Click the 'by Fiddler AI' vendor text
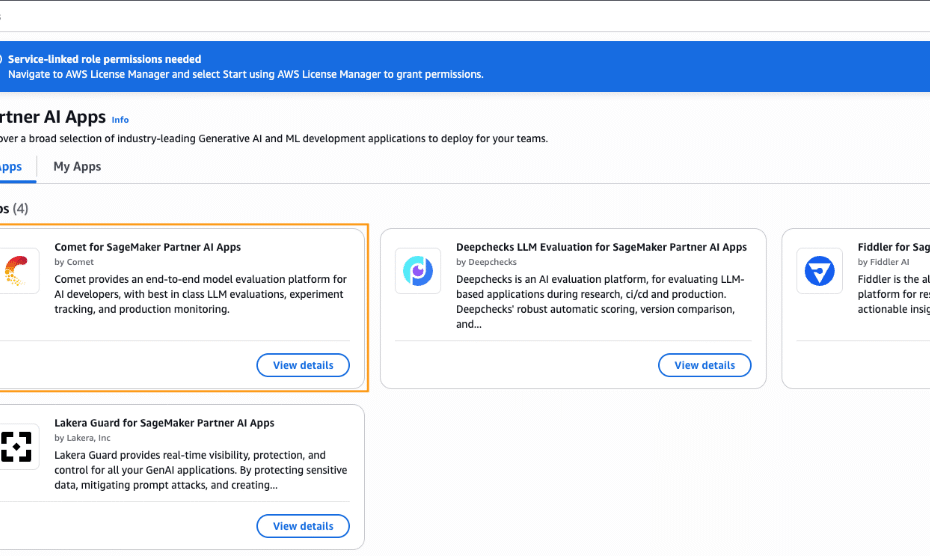Image resolution: width=930 pixels, height=556 pixels. 883,262
